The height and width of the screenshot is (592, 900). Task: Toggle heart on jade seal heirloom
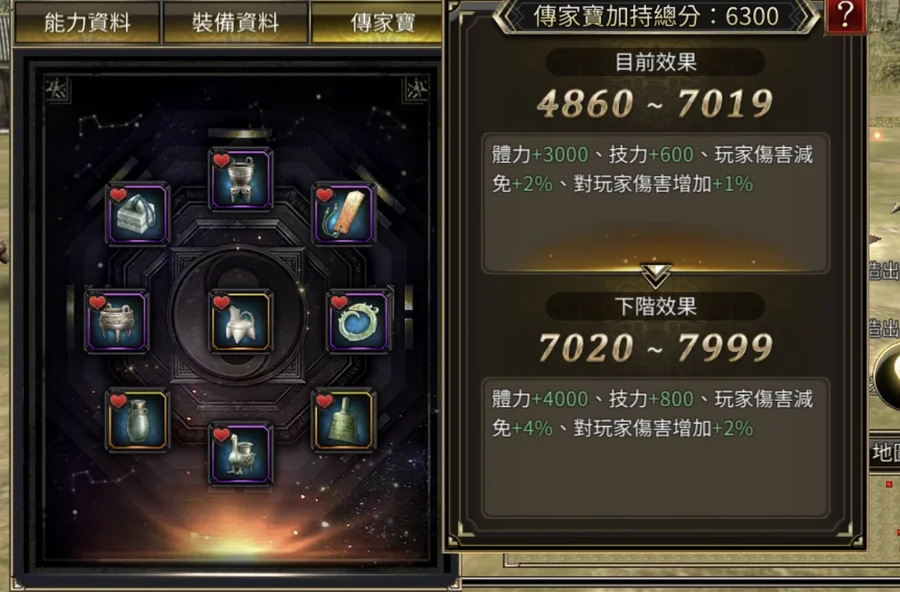click(118, 195)
